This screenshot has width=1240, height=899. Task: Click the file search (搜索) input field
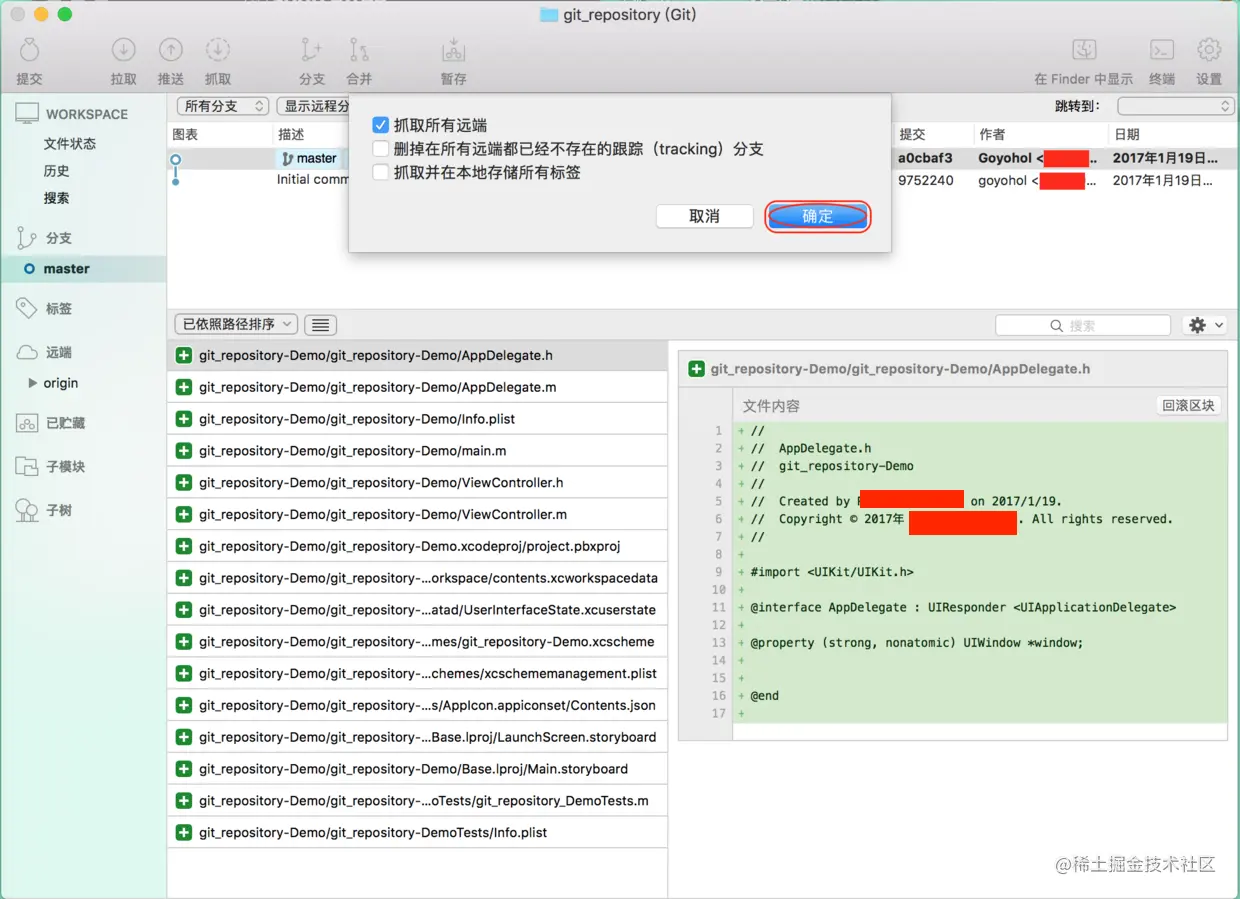click(x=1083, y=325)
